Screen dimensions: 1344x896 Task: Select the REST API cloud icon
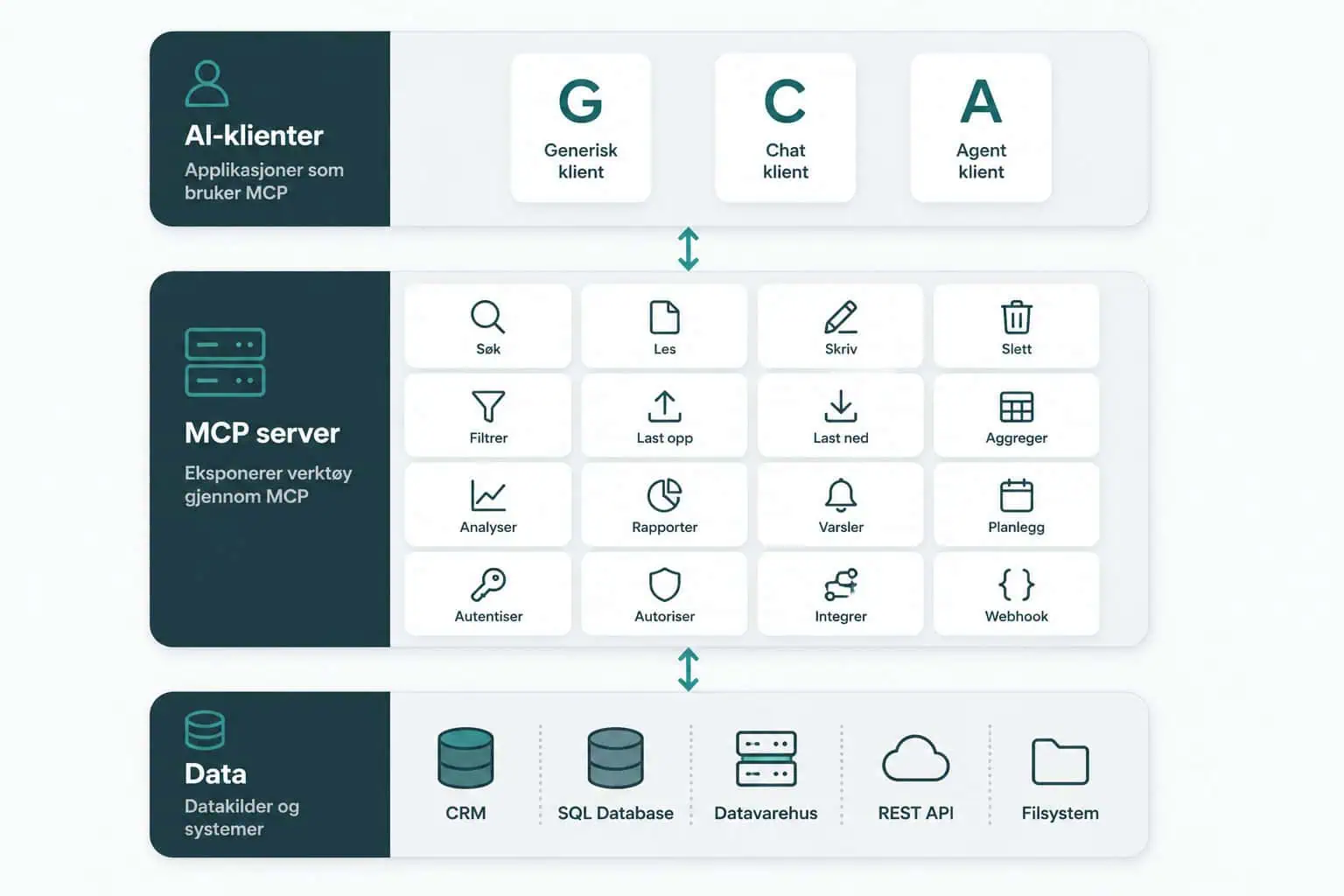pos(915,758)
